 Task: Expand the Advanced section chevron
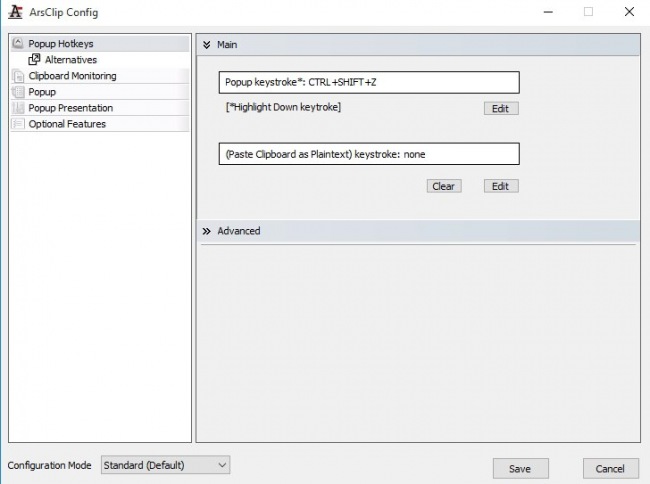tap(206, 231)
